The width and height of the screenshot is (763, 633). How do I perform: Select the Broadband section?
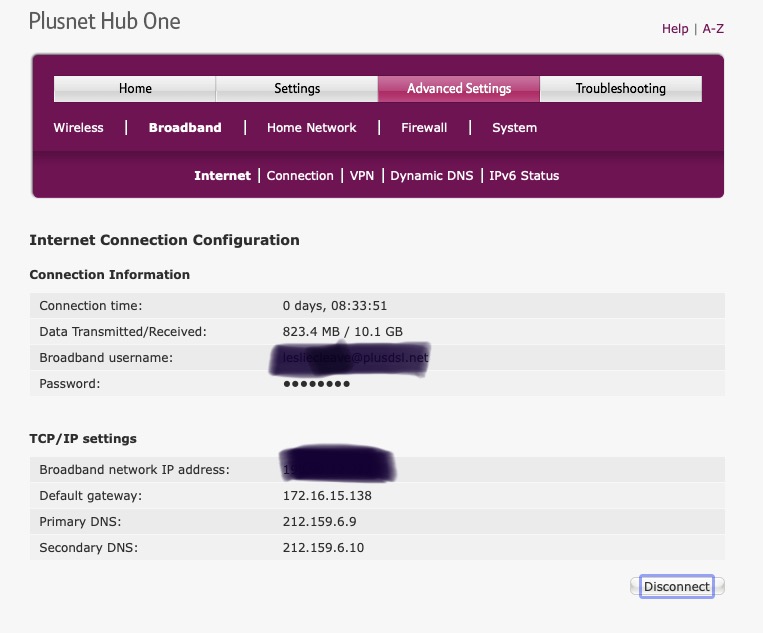tap(185, 128)
